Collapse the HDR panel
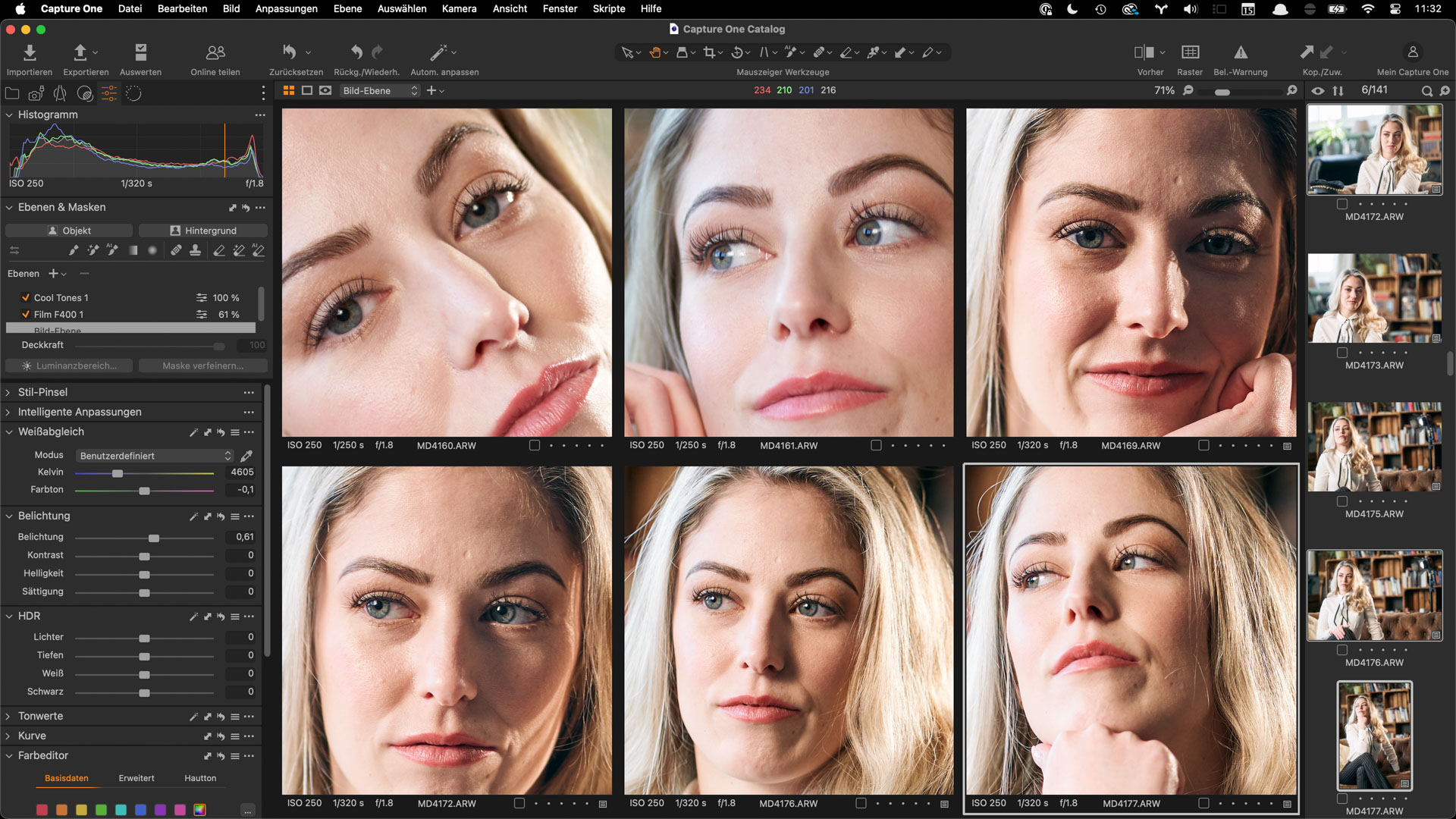This screenshot has width=1456, height=819. (x=9, y=616)
